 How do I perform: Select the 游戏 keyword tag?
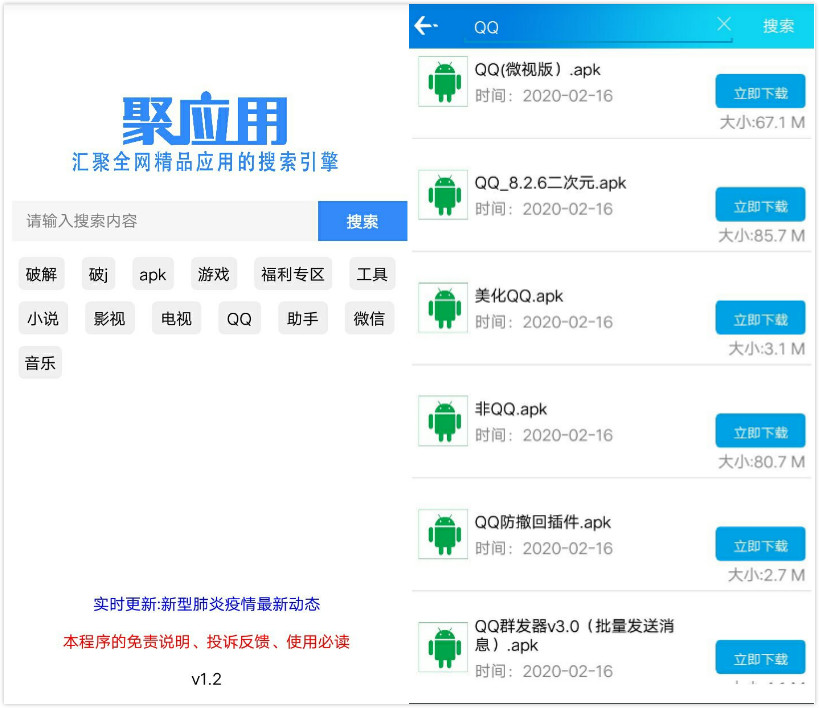[x=214, y=274]
